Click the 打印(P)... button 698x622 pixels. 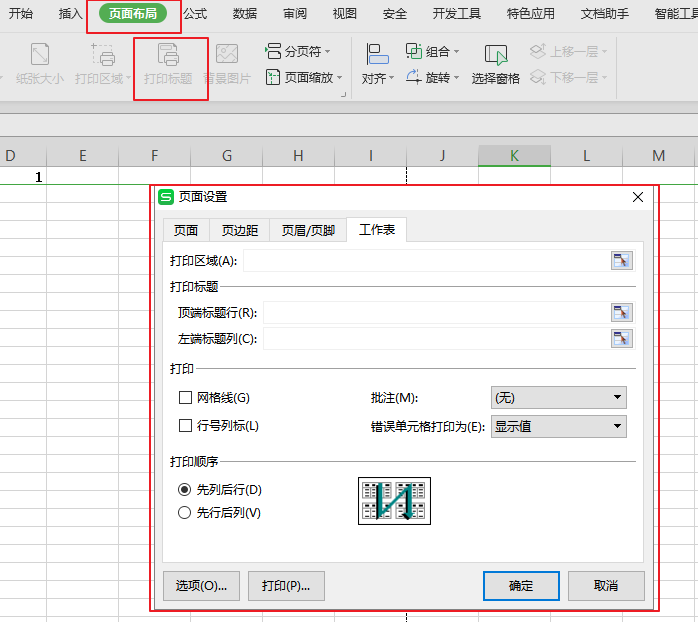point(286,586)
